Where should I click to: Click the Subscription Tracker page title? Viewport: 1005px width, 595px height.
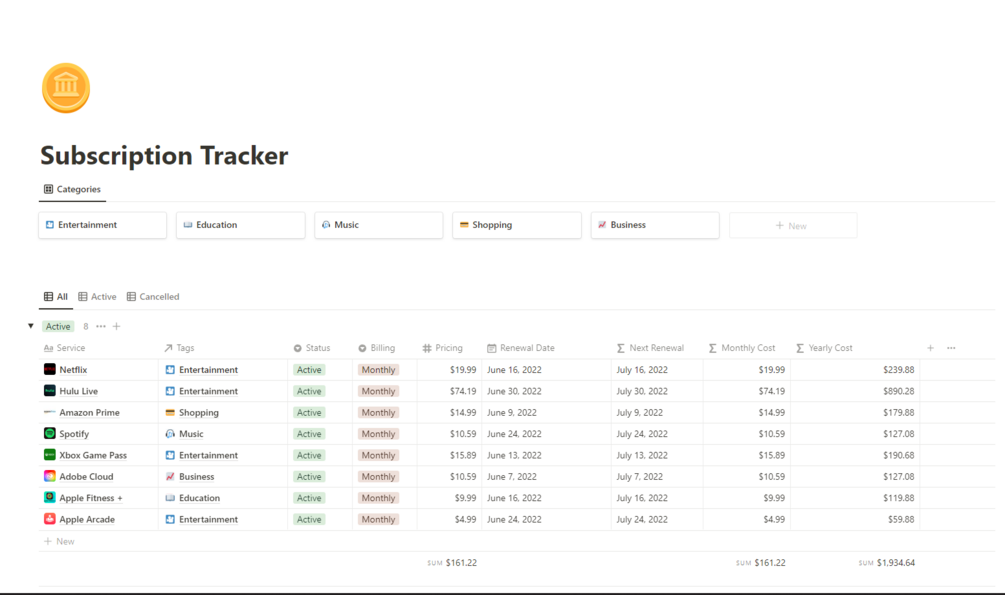pyautogui.click(x=164, y=156)
